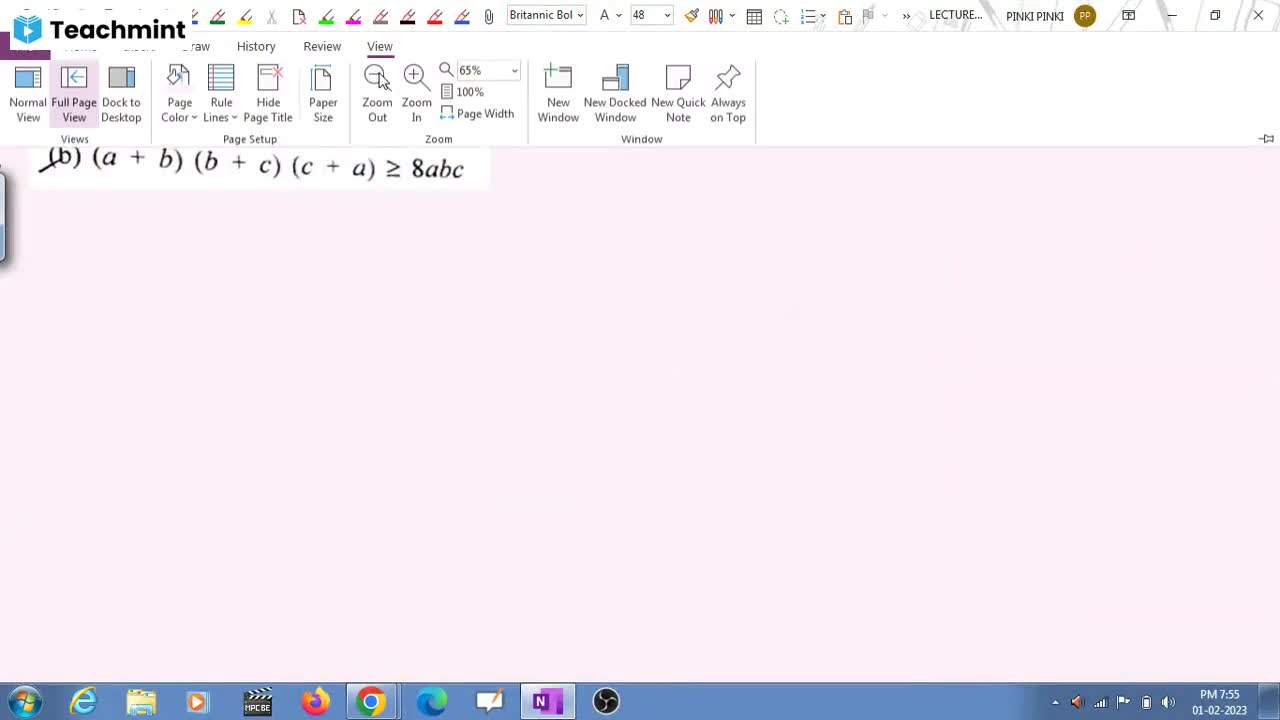Open the Review tab
1280x720 pixels.
click(322, 46)
